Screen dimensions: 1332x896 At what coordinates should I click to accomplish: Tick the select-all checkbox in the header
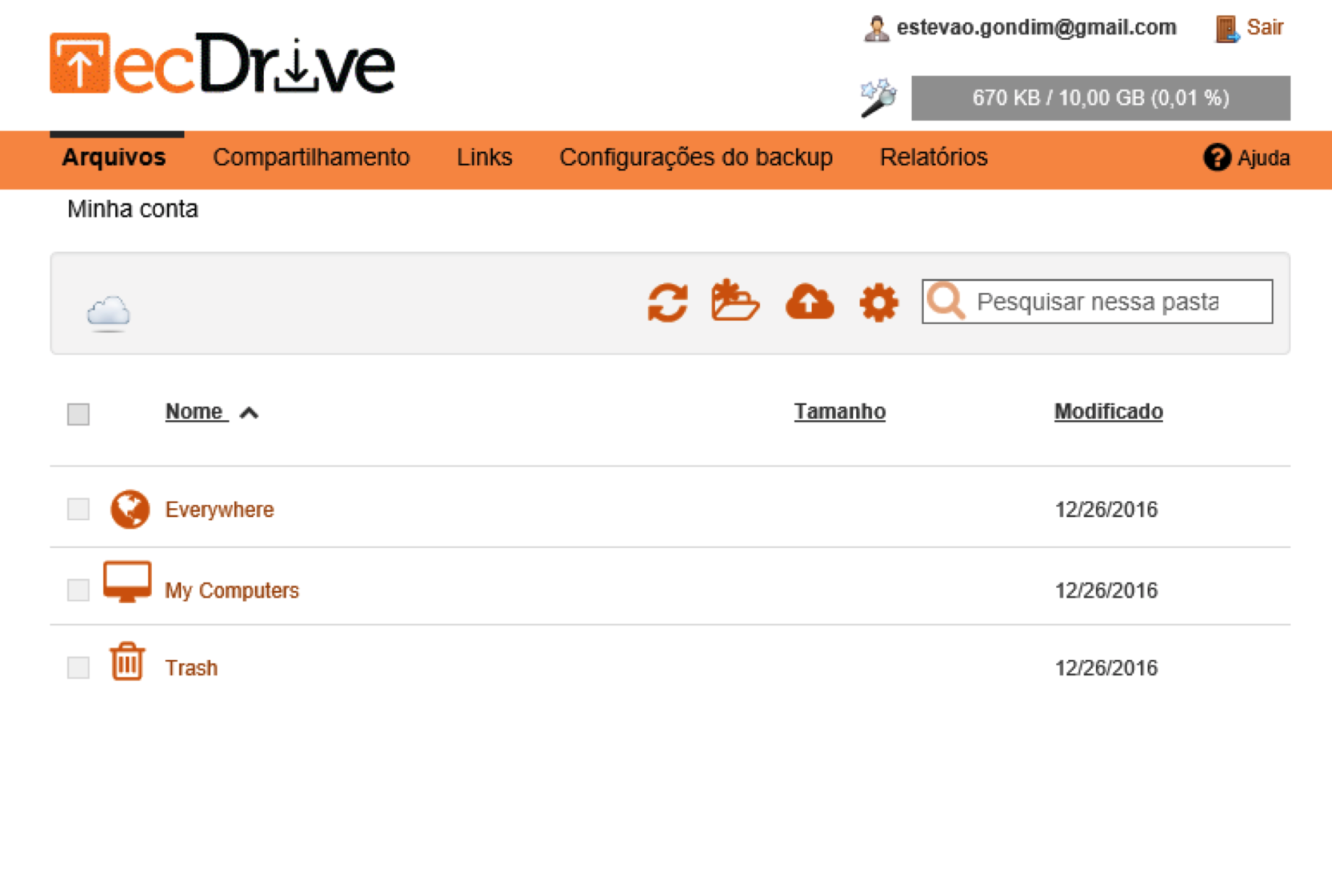(78, 414)
